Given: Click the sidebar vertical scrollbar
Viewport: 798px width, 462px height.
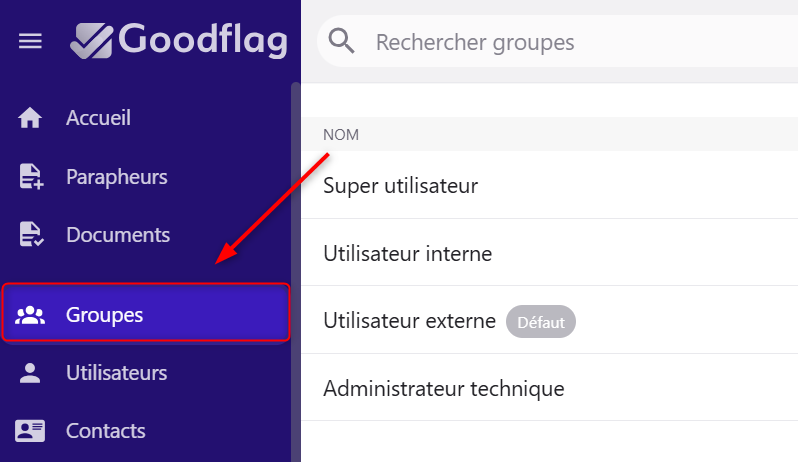Looking at the screenshot, I should coord(295,272).
